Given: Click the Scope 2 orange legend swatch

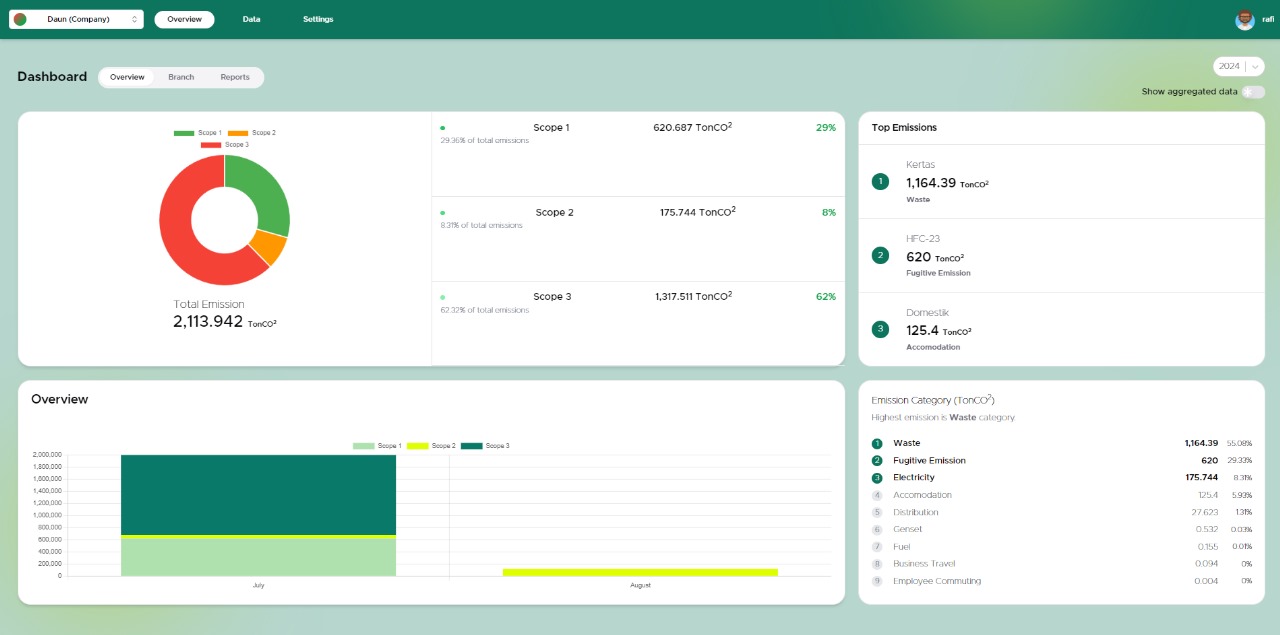Looking at the screenshot, I should pyautogui.click(x=238, y=133).
